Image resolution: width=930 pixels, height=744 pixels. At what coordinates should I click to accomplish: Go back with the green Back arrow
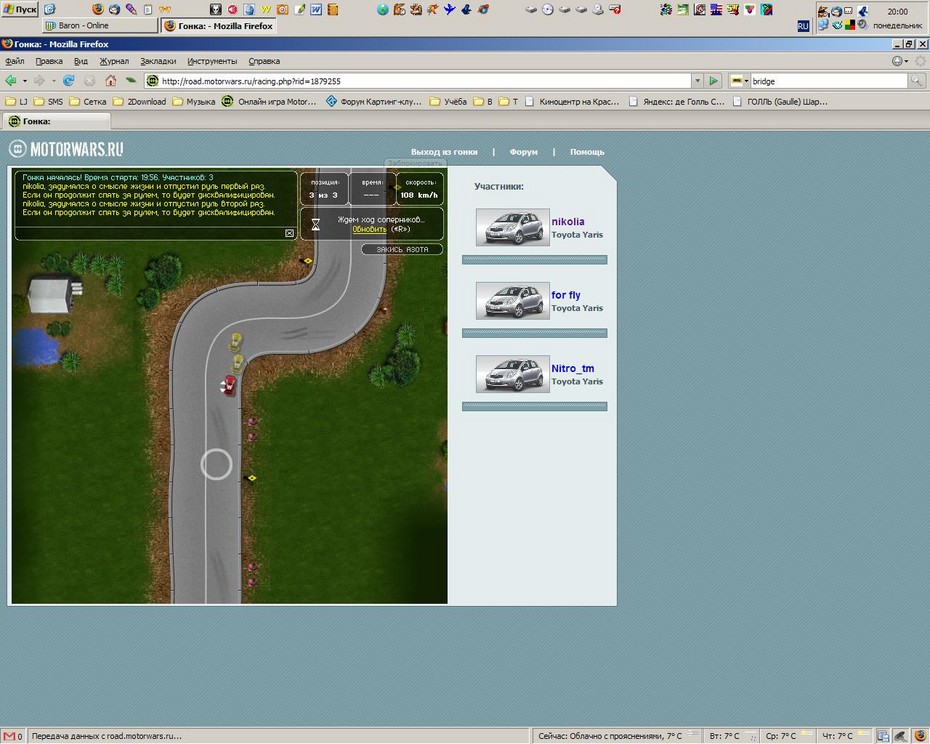click(x=11, y=81)
